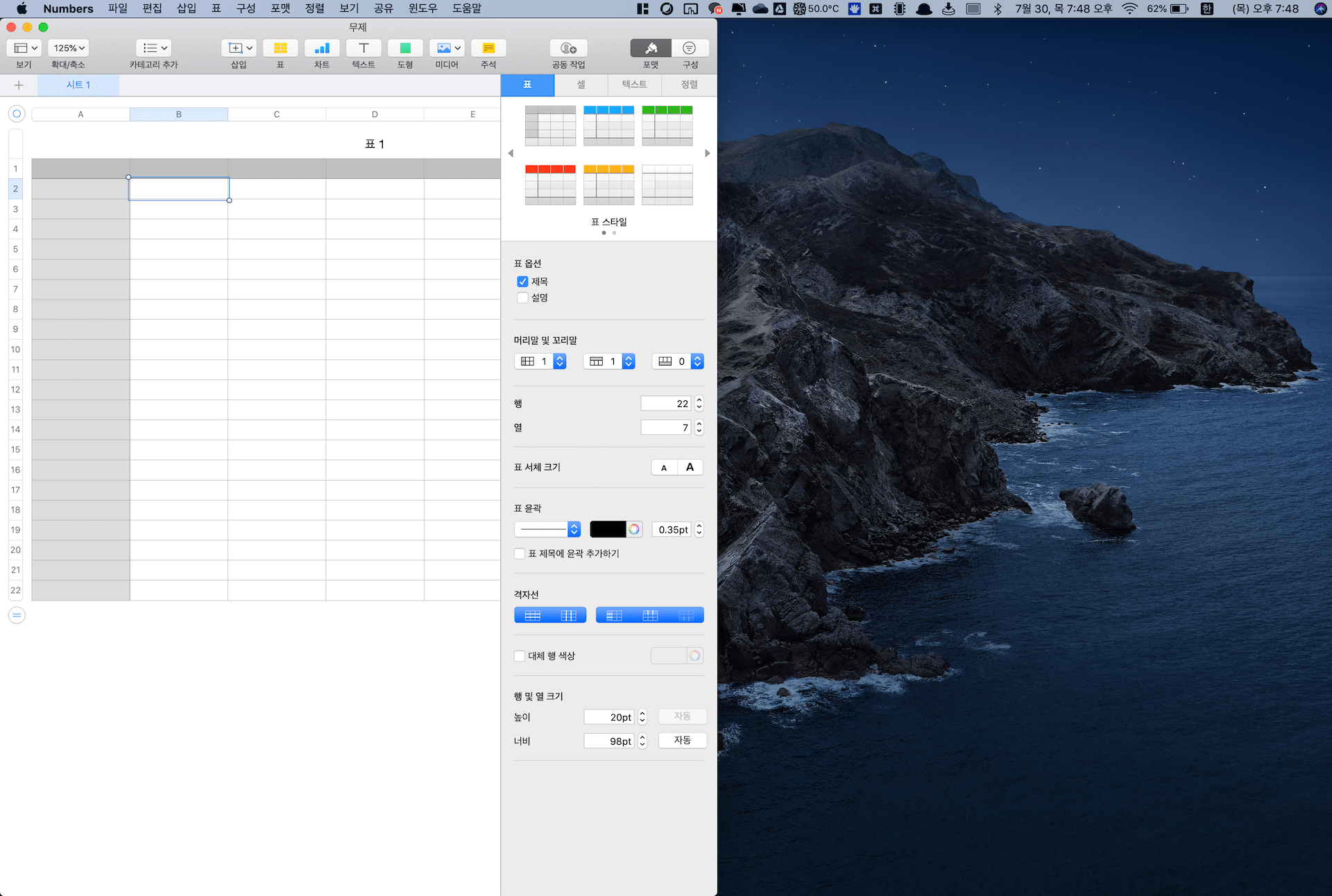This screenshot has width=1332, height=896.
Task: Click the Table (표) insert toolbar icon
Action: coord(280,48)
